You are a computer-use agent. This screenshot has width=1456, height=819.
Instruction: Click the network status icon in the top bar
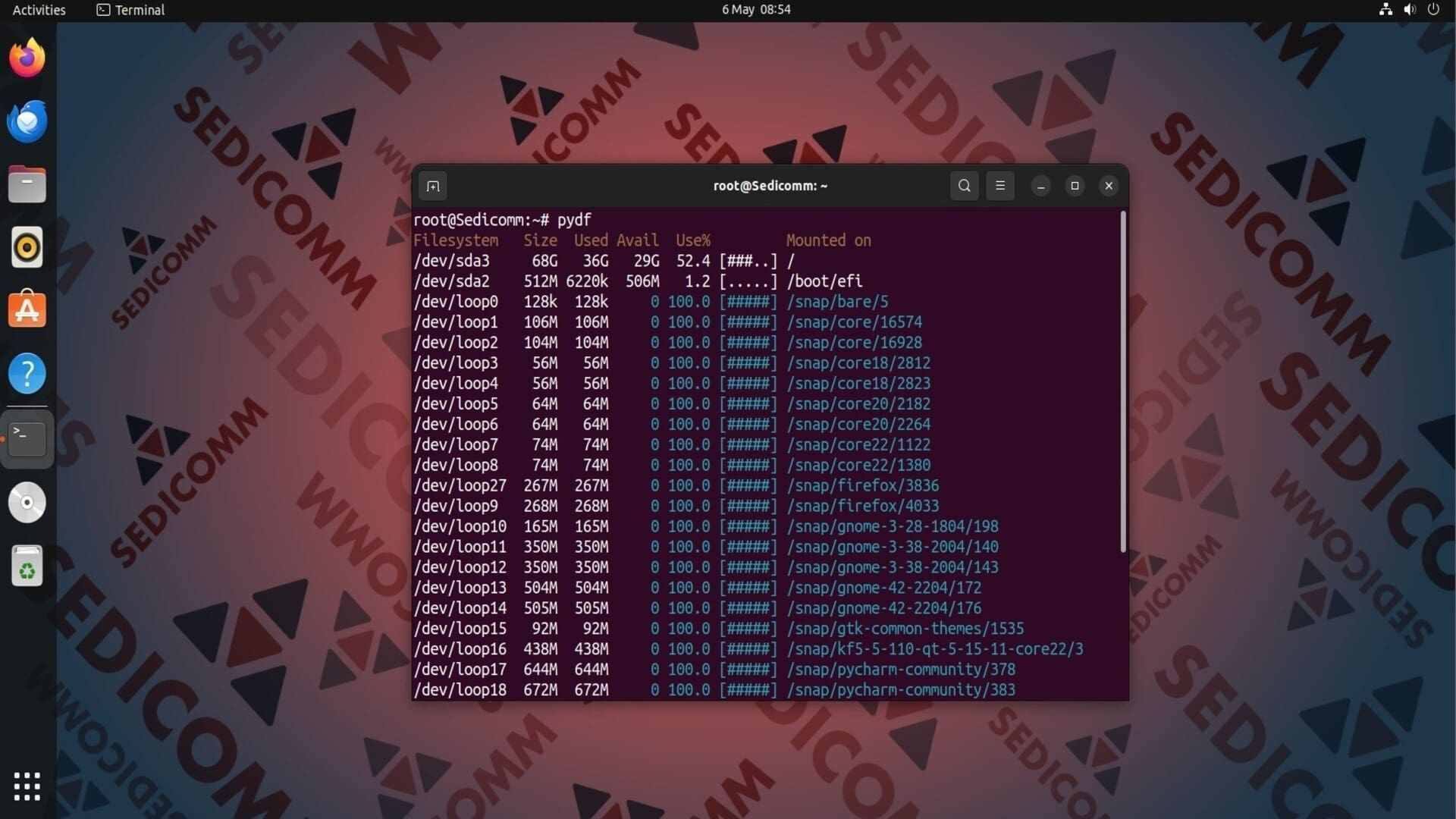[1385, 10]
